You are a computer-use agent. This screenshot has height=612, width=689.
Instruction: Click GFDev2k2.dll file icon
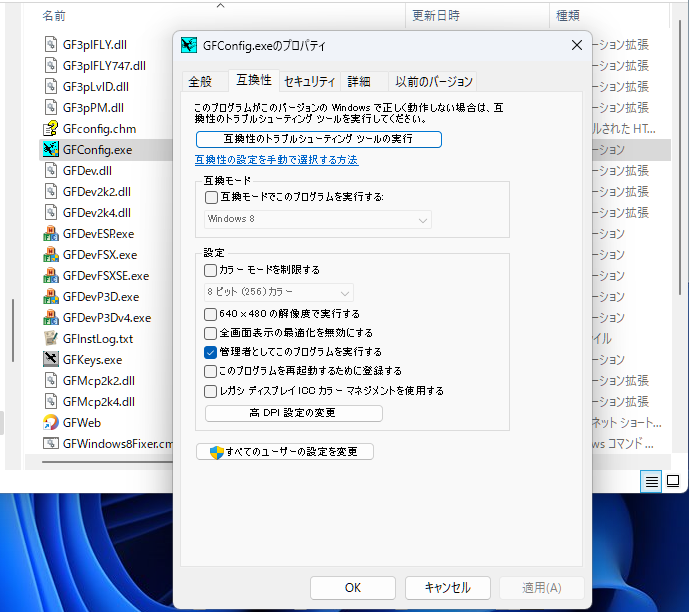pyautogui.click(x=51, y=192)
